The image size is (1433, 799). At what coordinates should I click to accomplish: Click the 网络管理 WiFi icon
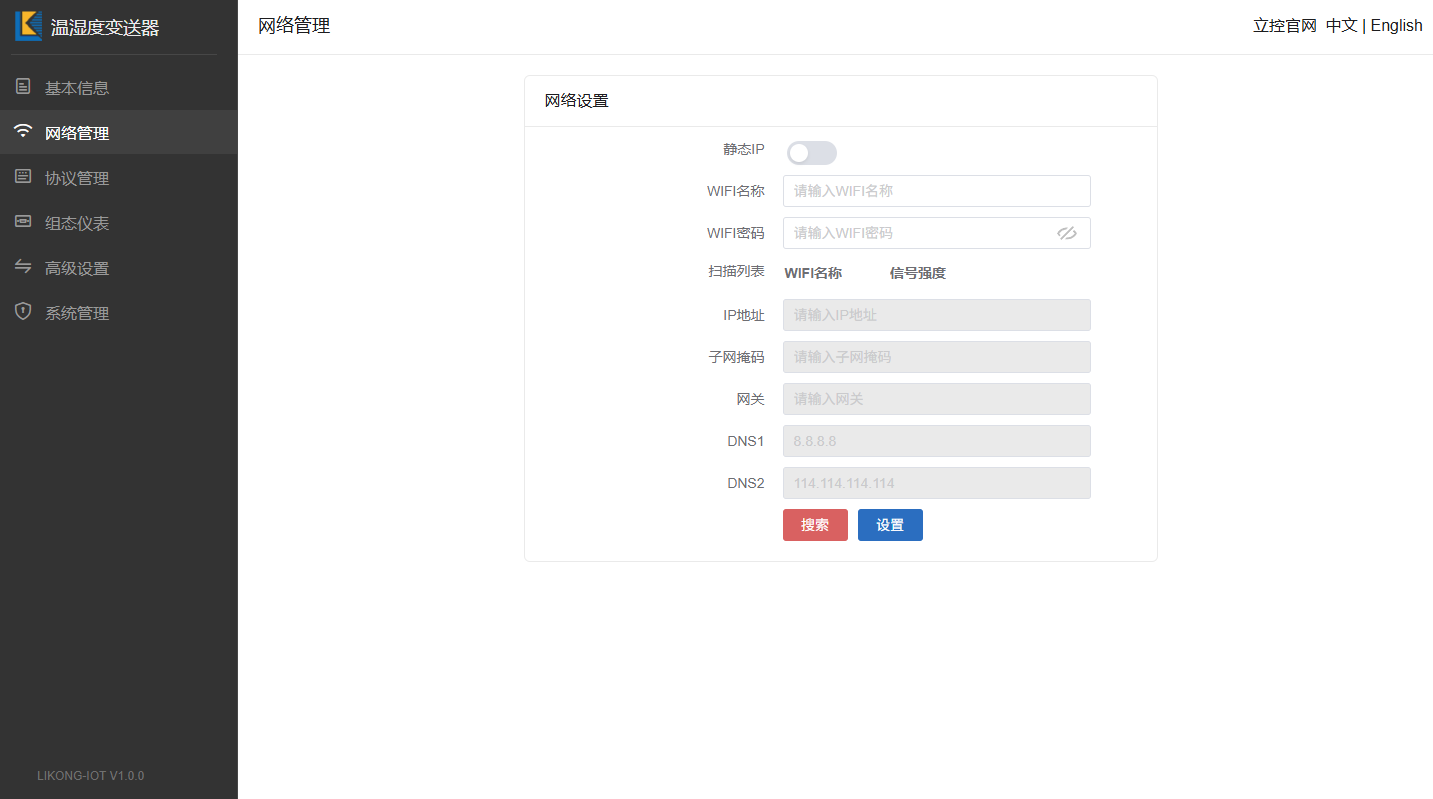point(23,131)
